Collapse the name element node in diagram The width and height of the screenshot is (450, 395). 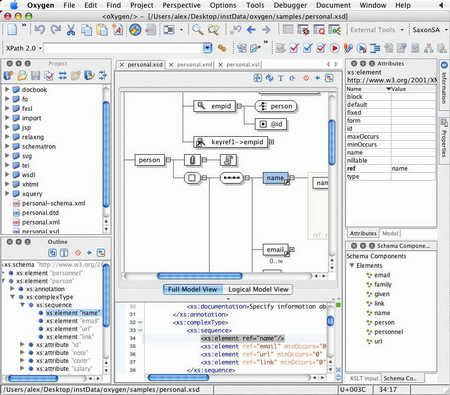[292, 178]
